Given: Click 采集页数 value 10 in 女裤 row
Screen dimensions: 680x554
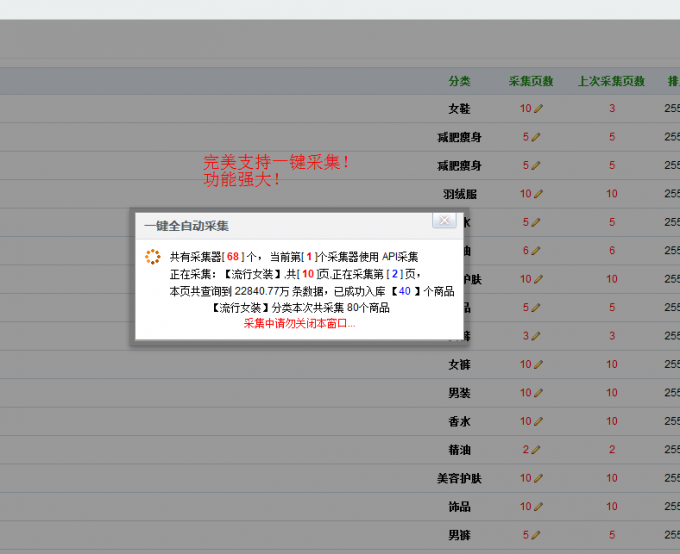Looking at the screenshot, I should [526, 364].
